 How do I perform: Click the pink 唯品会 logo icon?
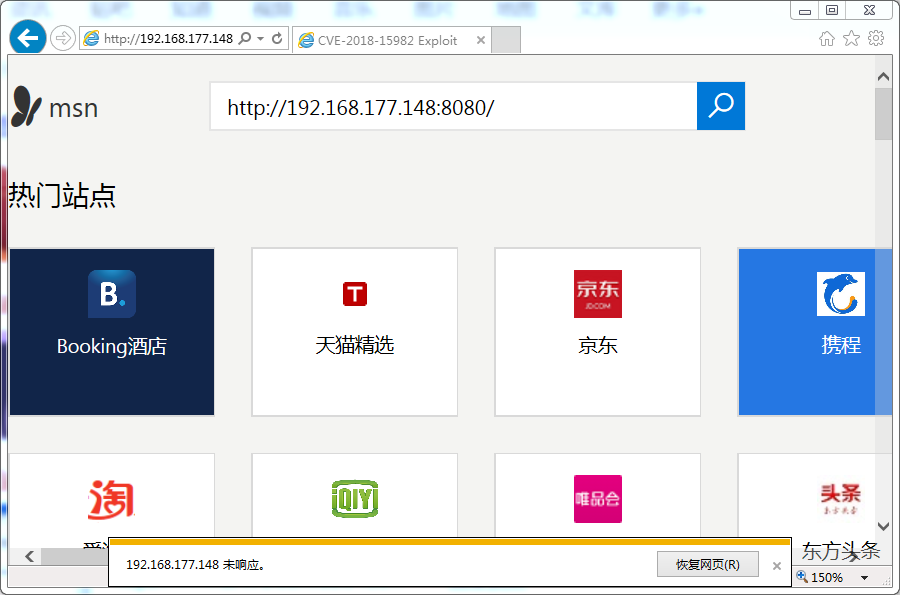598,499
